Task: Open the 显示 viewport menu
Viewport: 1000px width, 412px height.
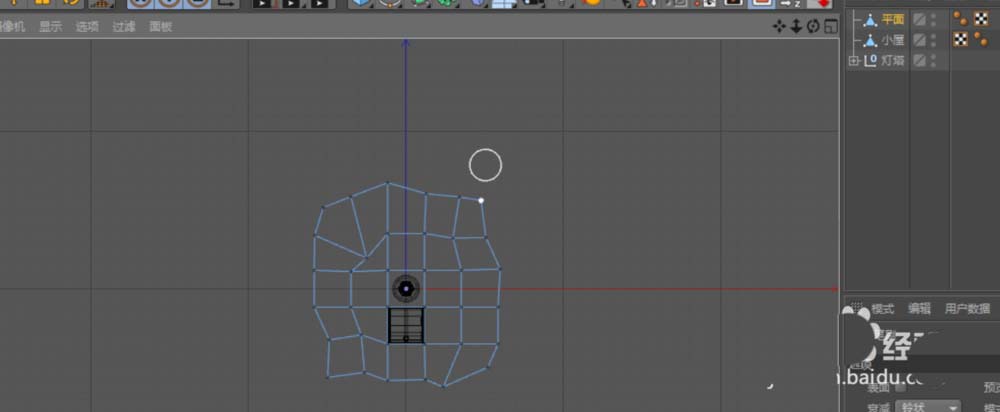Action: [50, 27]
